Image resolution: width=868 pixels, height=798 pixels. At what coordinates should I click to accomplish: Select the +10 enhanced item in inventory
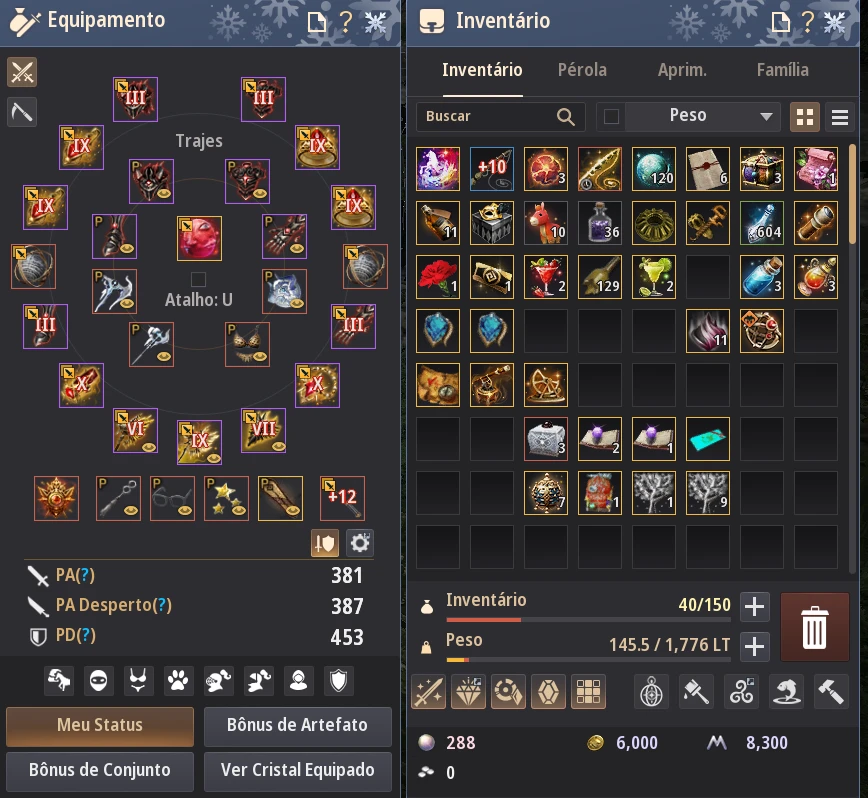click(x=492, y=169)
